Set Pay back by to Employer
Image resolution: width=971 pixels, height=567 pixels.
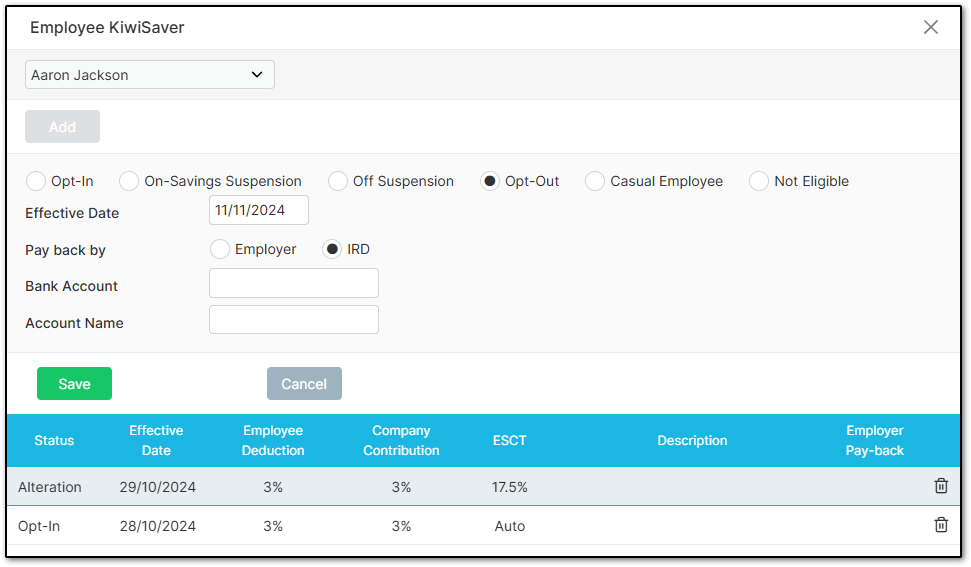(x=219, y=249)
